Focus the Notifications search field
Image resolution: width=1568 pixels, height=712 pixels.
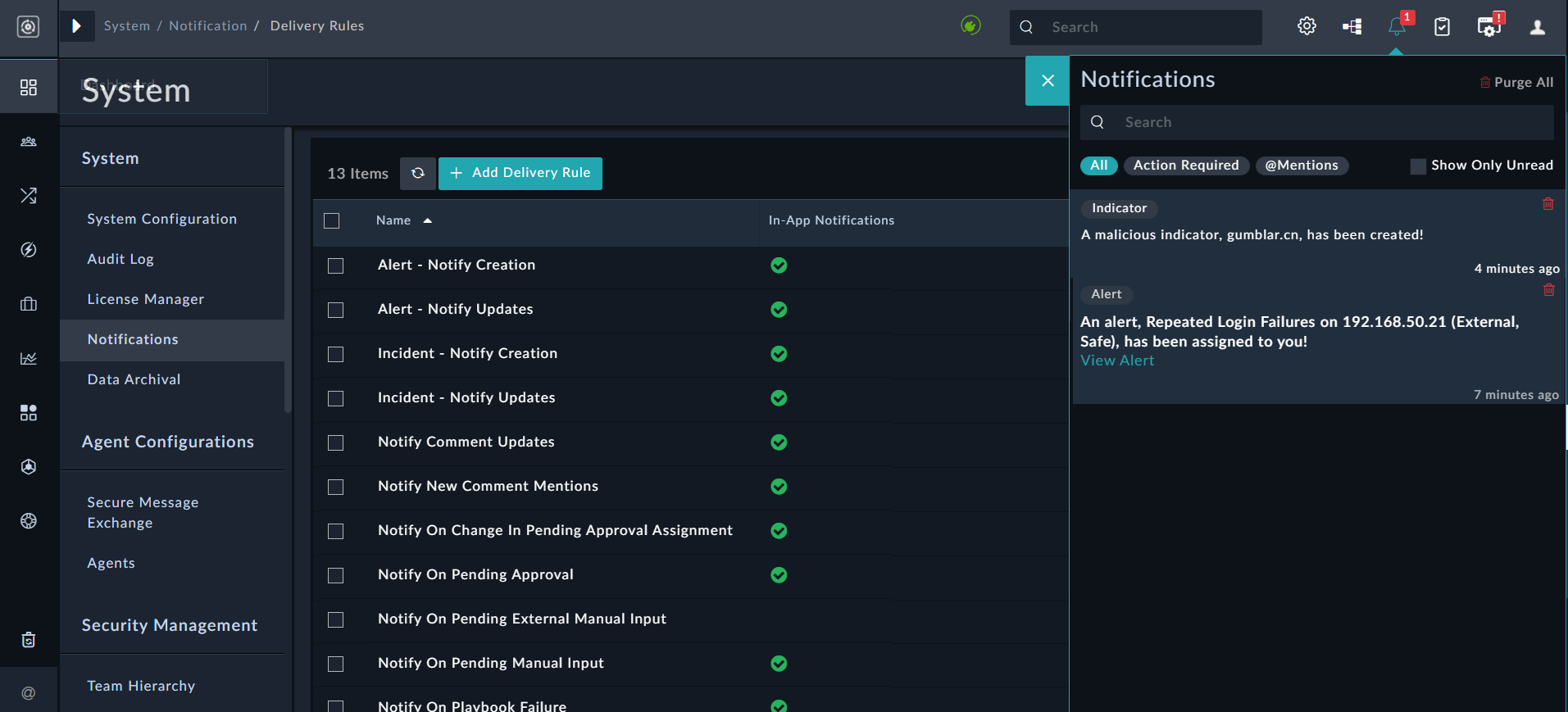coord(1317,122)
